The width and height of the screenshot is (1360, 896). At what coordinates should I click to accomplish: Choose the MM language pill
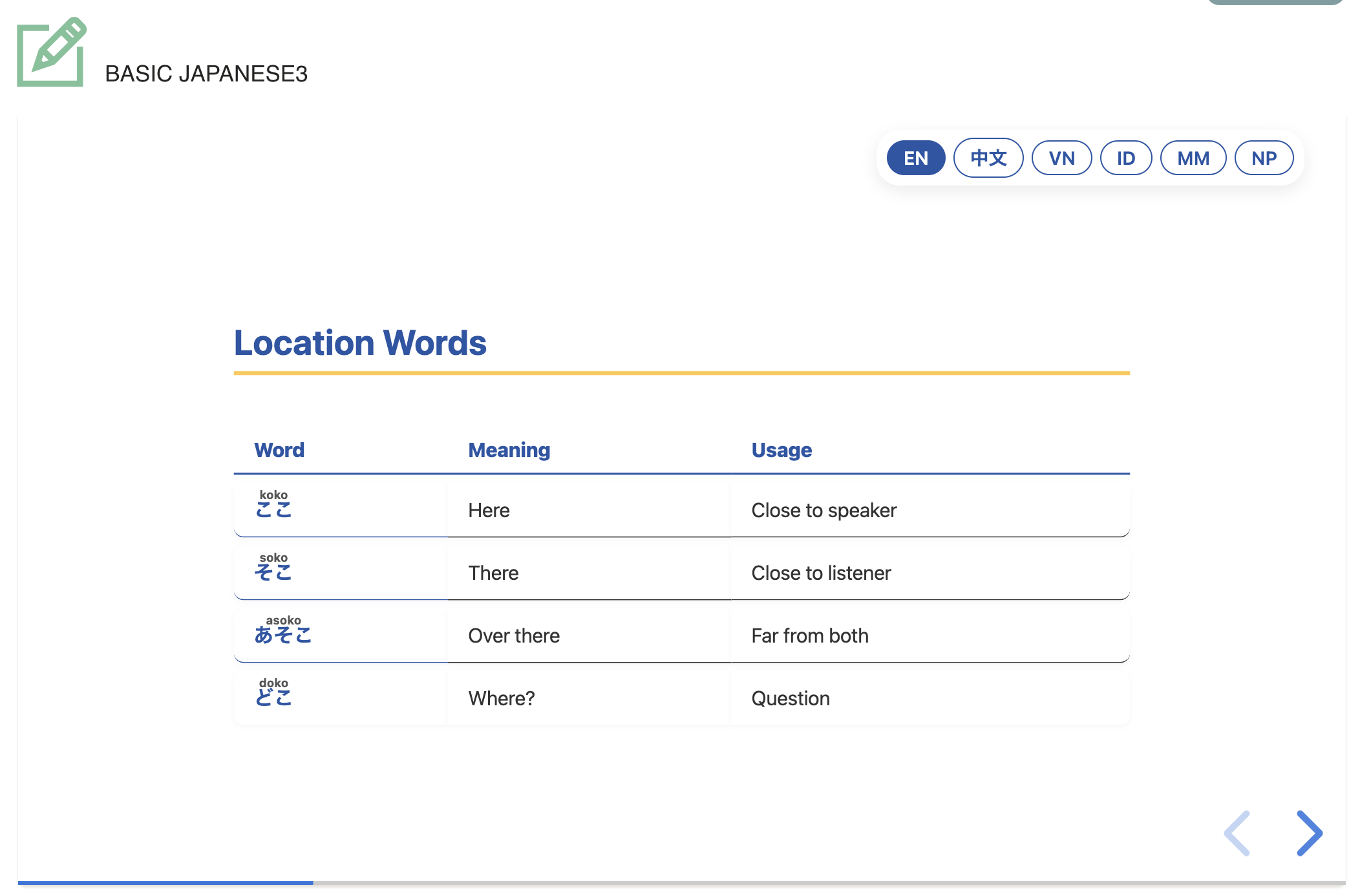(1193, 158)
